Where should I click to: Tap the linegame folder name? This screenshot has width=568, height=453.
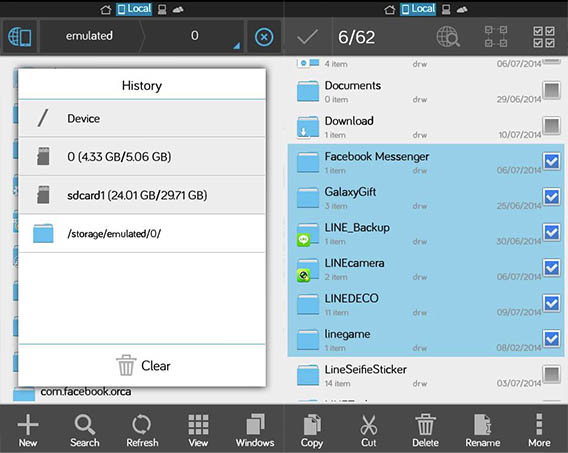[347, 334]
